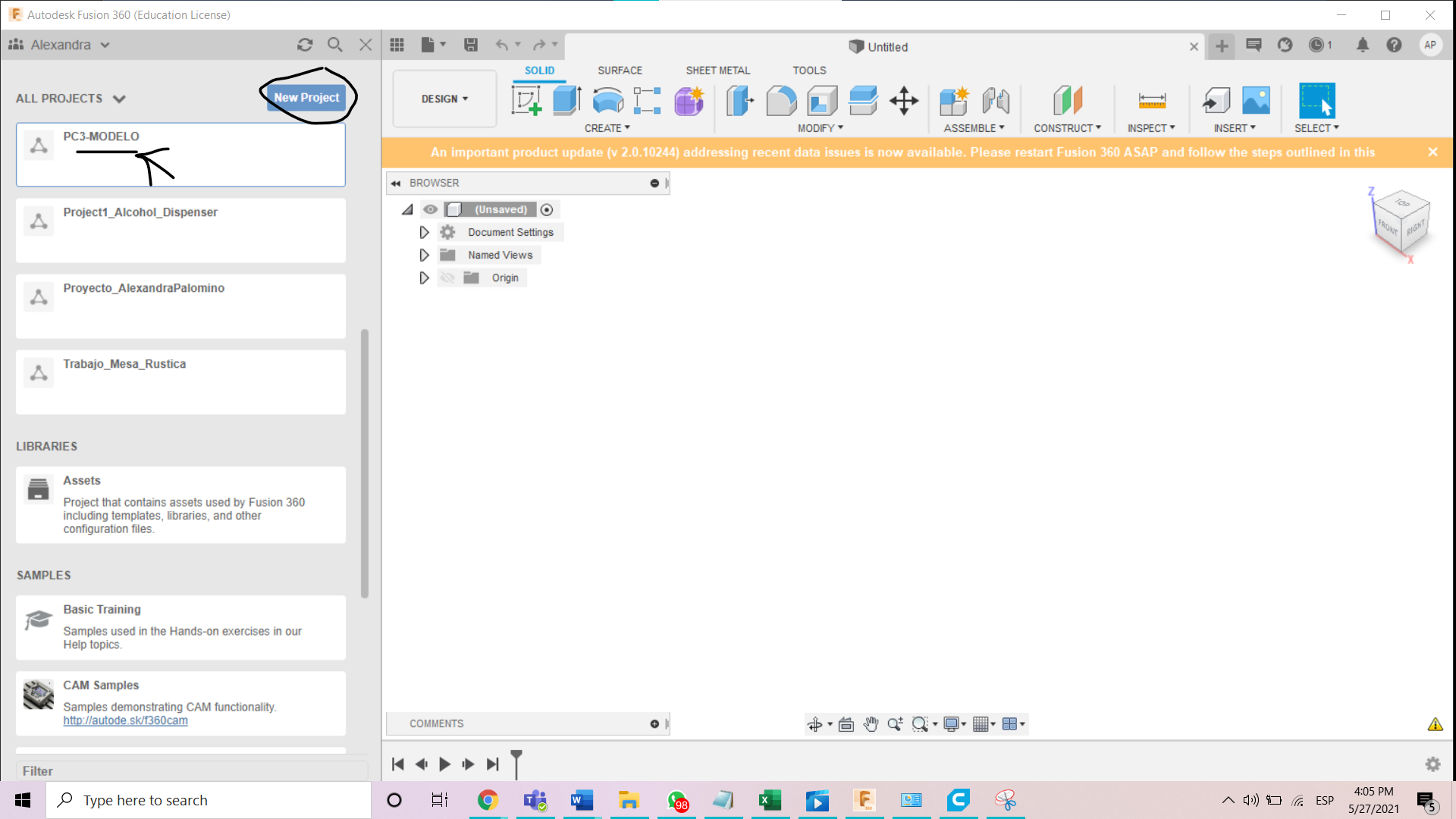Open Chrome from the taskbar
Image resolution: width=1456 pixels, height=819 pixels.
pyautogui.click(x=488, y=800)
